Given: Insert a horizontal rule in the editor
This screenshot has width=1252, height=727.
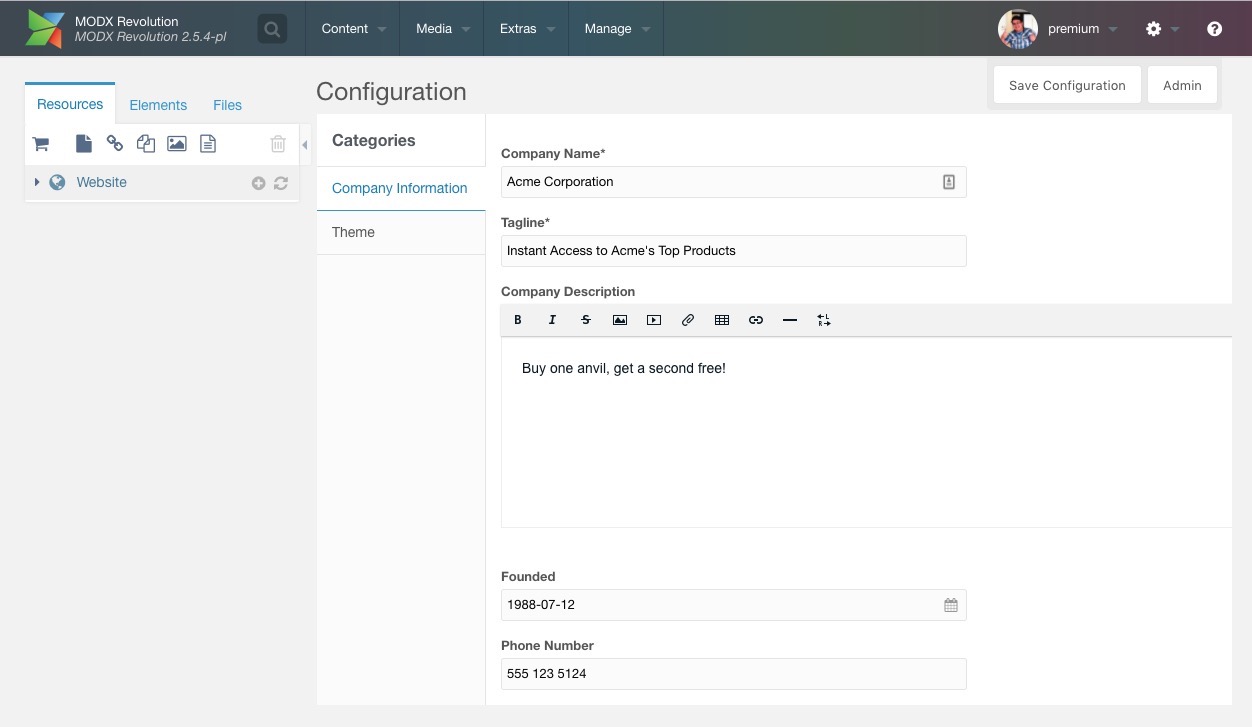Looking at the screenshot, I should click(790, 320).
